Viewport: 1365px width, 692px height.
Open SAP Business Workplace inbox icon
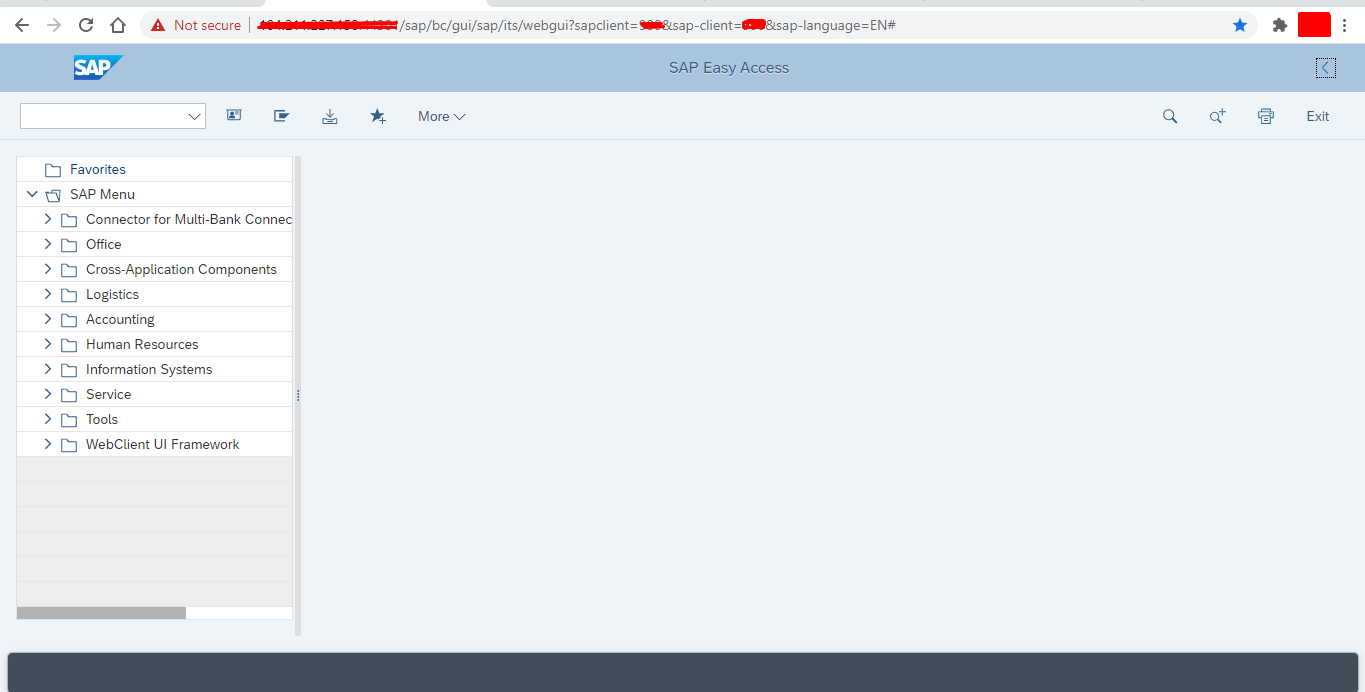point(330,116)
